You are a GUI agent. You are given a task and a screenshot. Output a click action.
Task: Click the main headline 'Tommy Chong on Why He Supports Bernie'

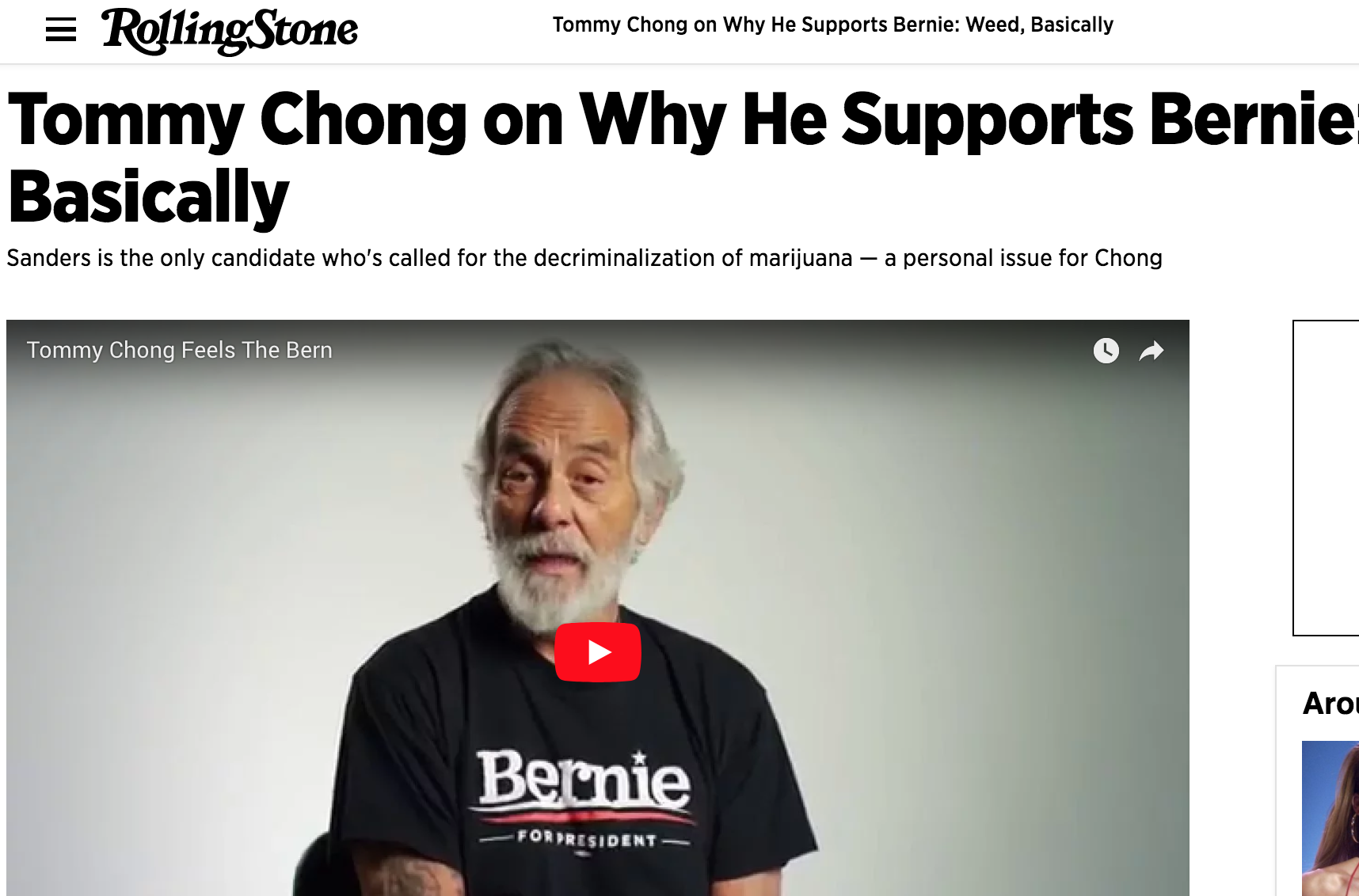(x=683, y=120)
